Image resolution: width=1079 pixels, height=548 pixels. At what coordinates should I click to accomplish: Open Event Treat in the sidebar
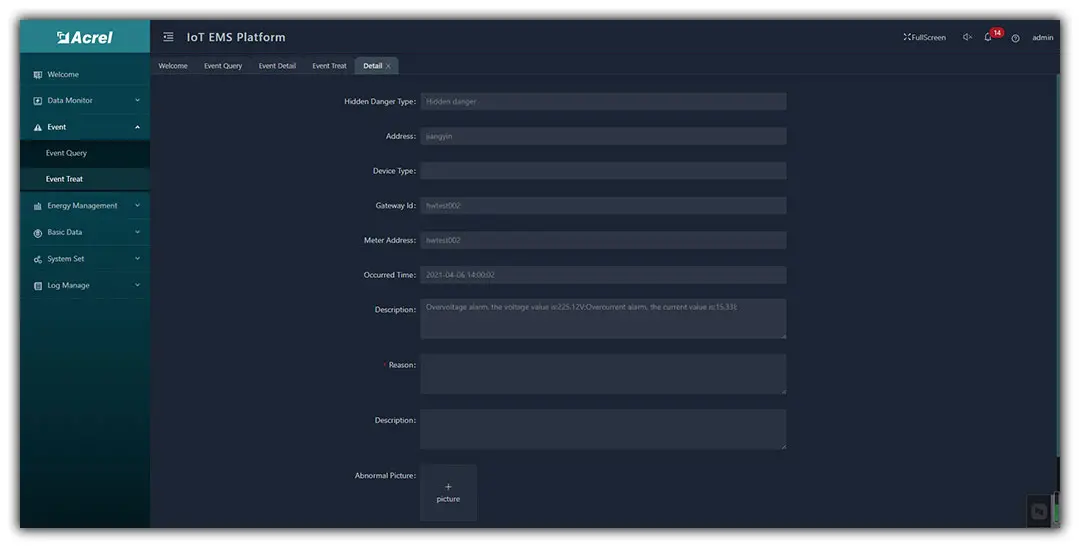[65, 179]
